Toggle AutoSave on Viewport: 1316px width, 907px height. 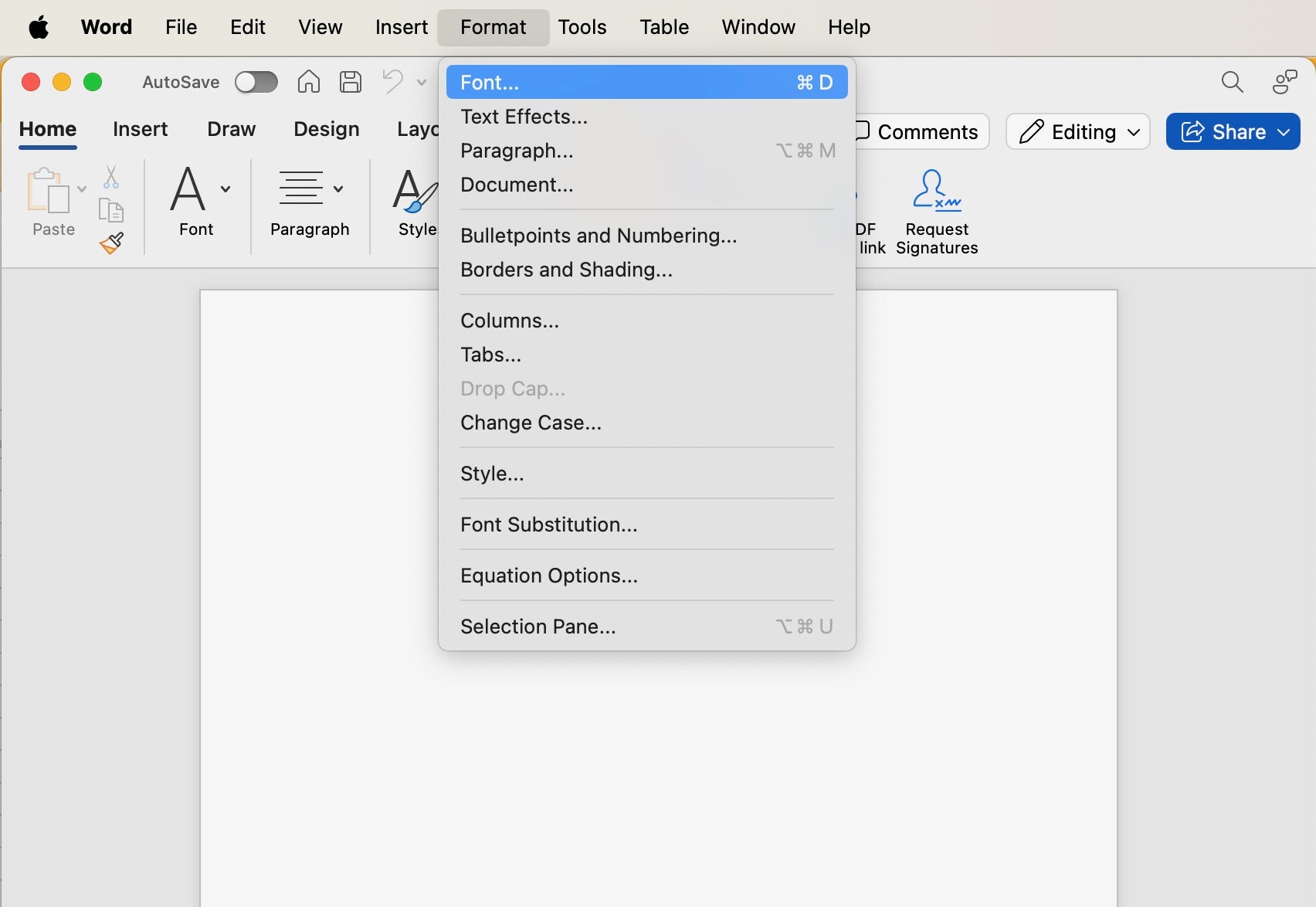256,81
